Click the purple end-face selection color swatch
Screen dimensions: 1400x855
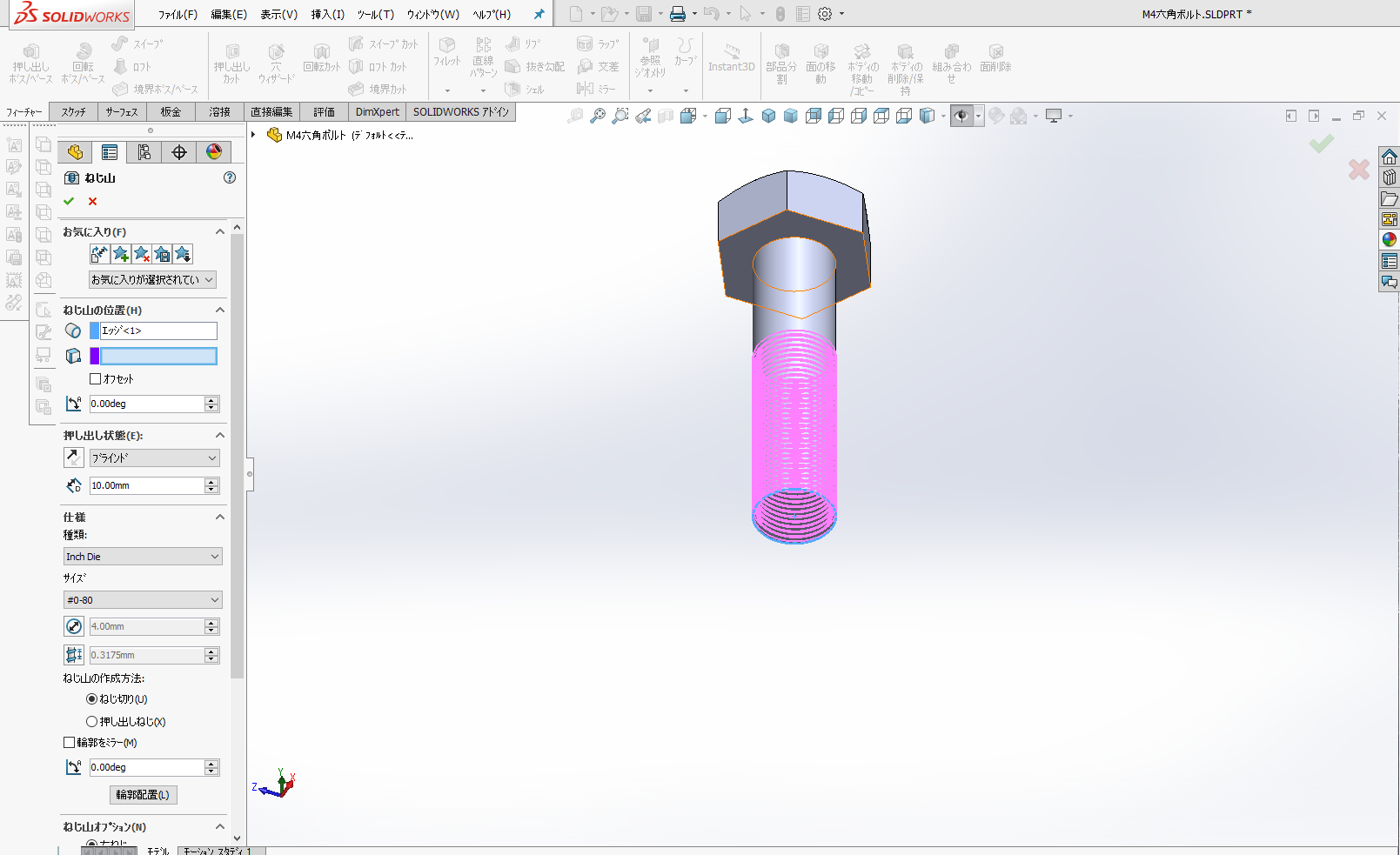pos(95,356)
